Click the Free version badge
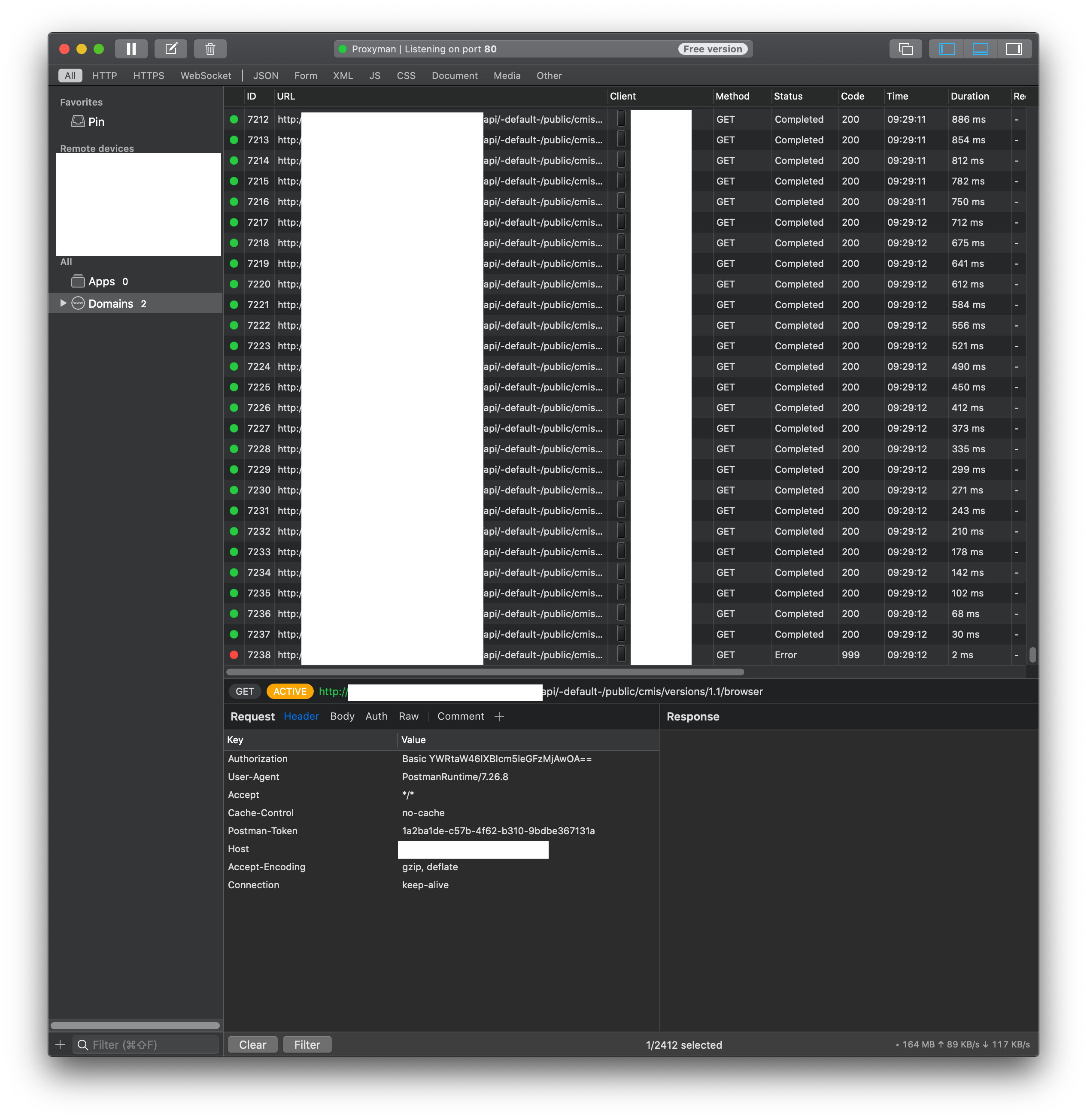 tap(713, 49)
